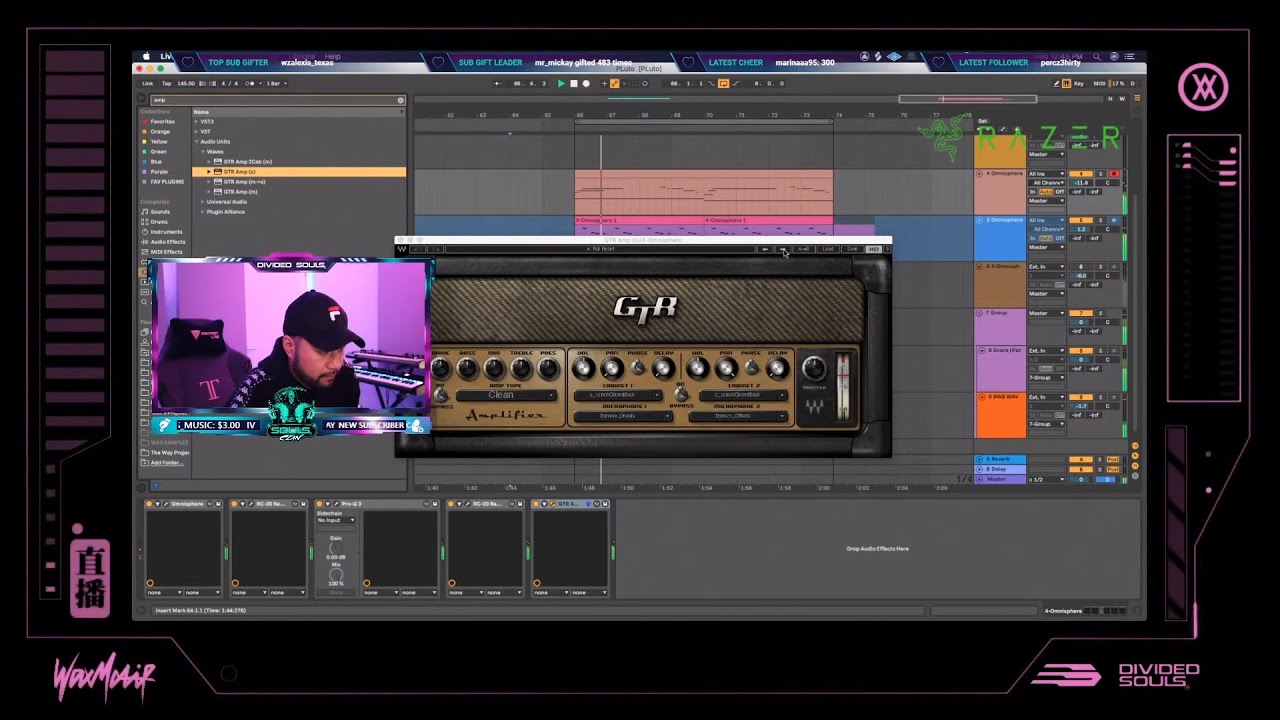Click the Drive knob on the amplifier
The image size is (1280, 720).
440,370
